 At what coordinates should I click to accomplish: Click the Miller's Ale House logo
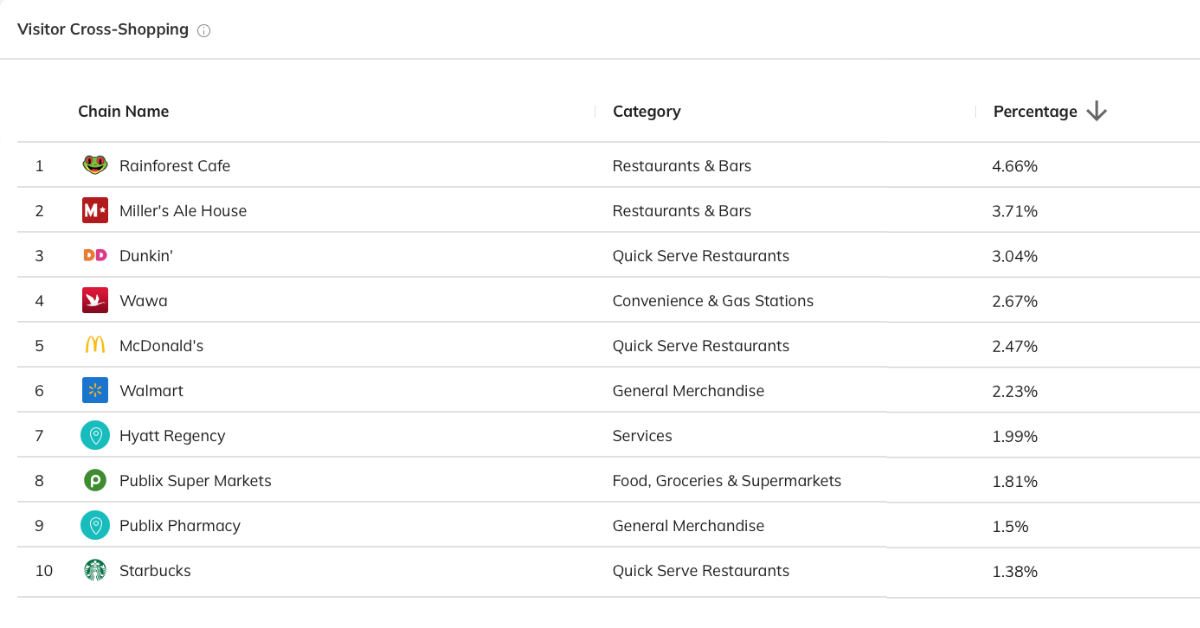point(95,211)
